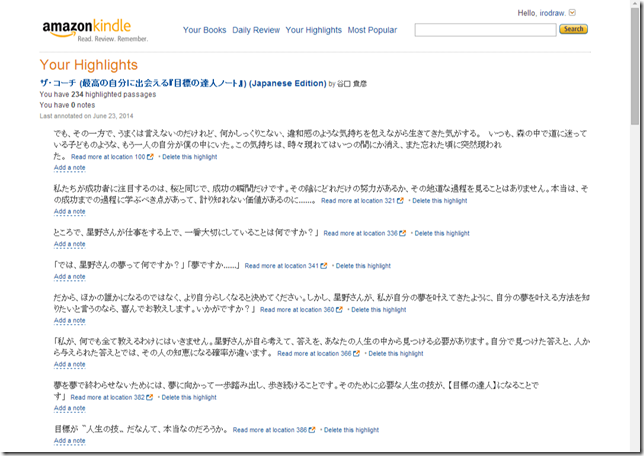Open the dropdown next to Hello, irodraw
Viewport: 644px width, 456px height.
(572, 13)
